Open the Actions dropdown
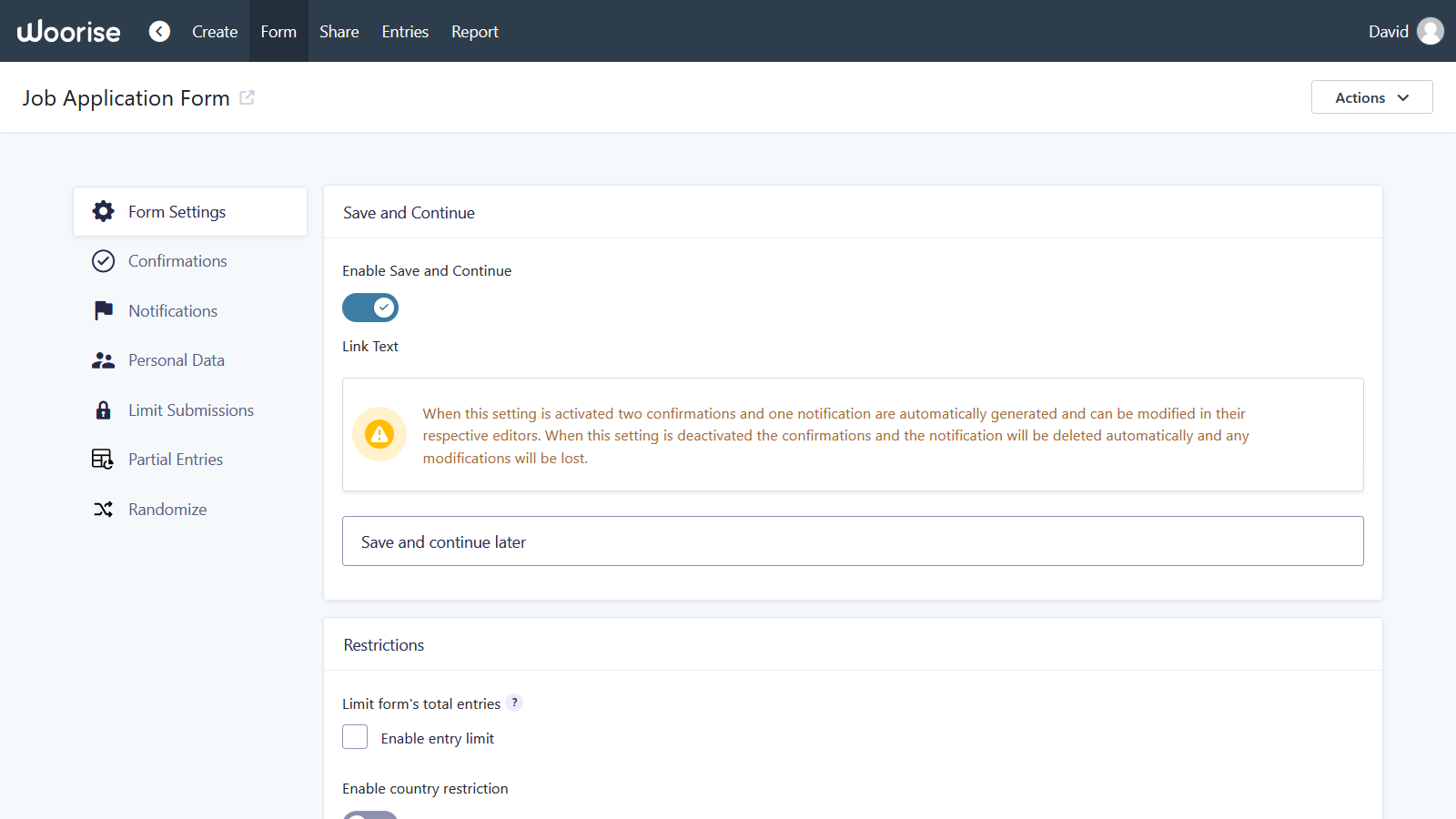 1371,97
